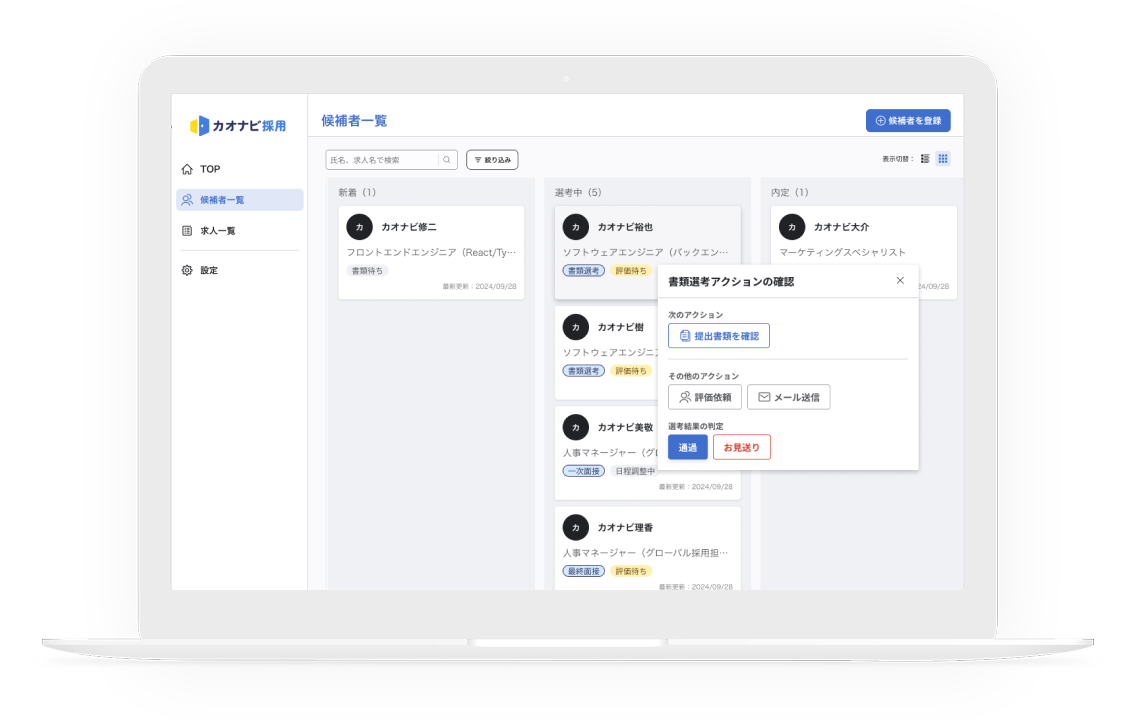This screenshot has height=723, width=1134.
Task: Click 提出書類を確認 button
Action: 718,336
